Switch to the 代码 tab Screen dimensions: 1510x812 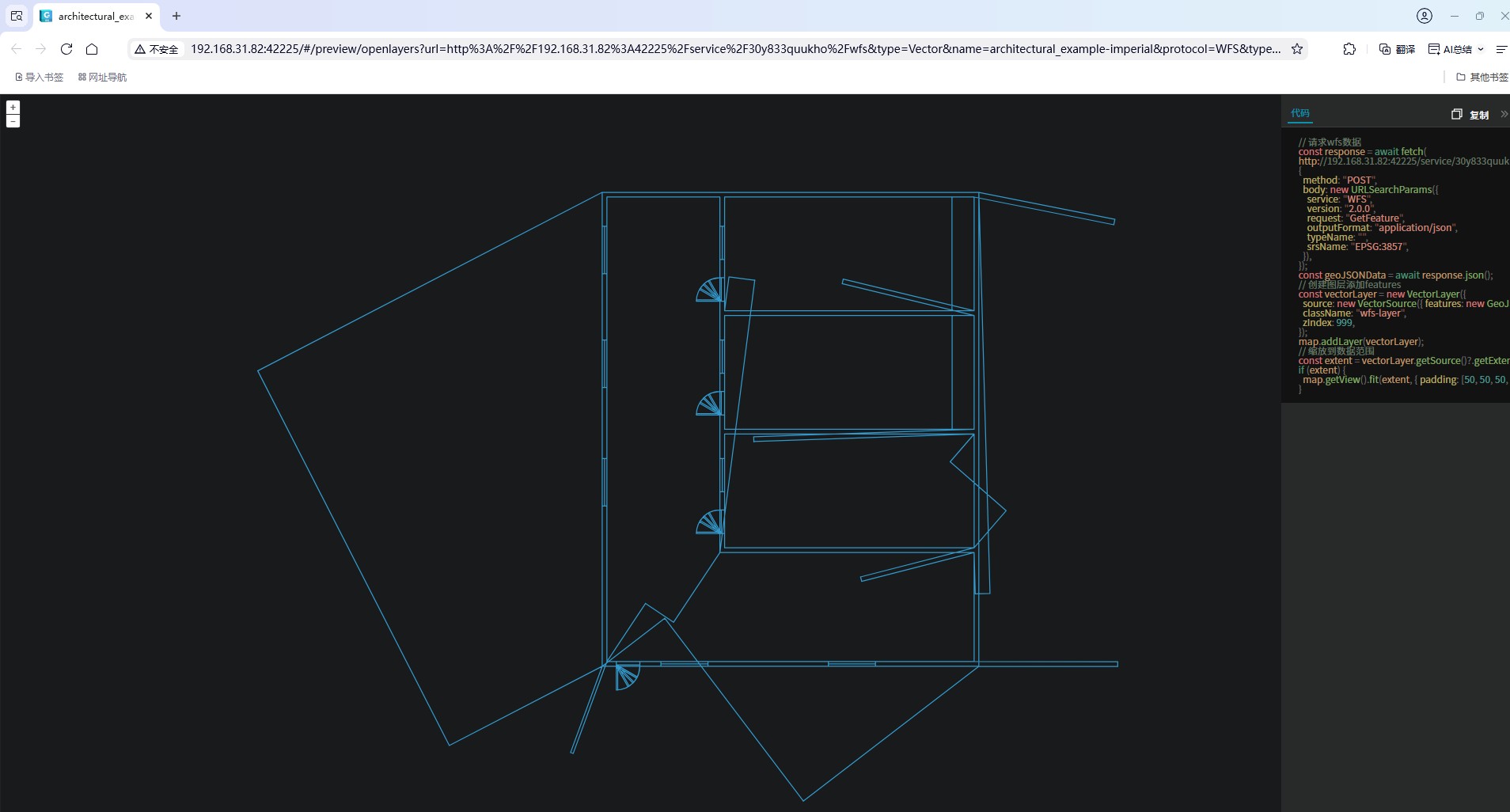pos(1299,113)
